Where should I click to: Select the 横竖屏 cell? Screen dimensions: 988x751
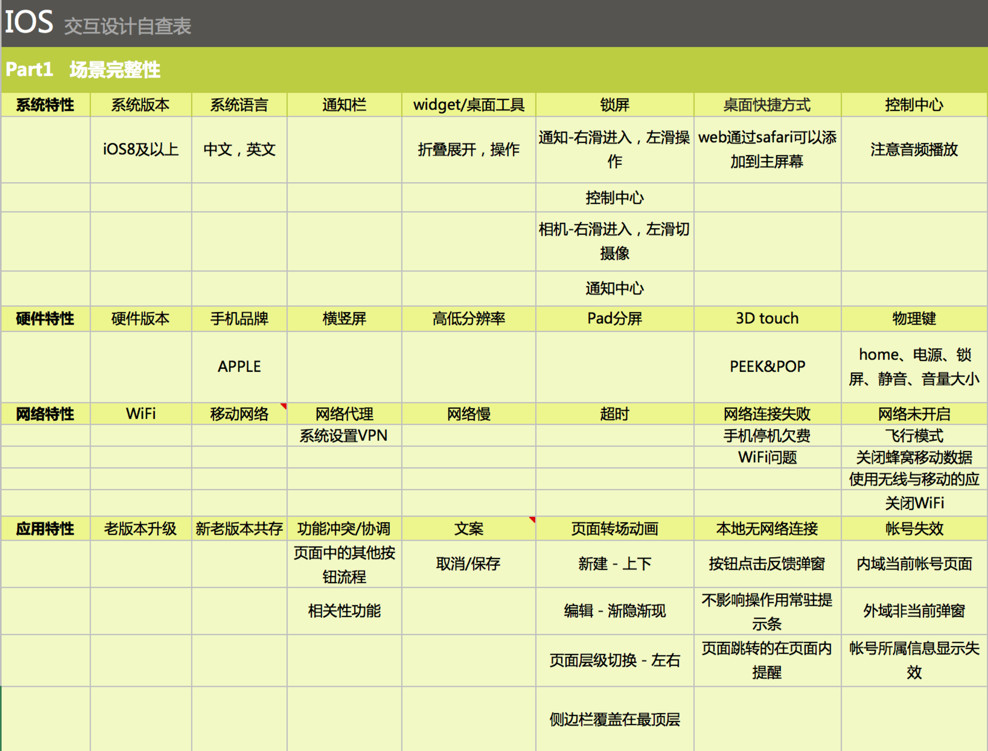(344, 319)
